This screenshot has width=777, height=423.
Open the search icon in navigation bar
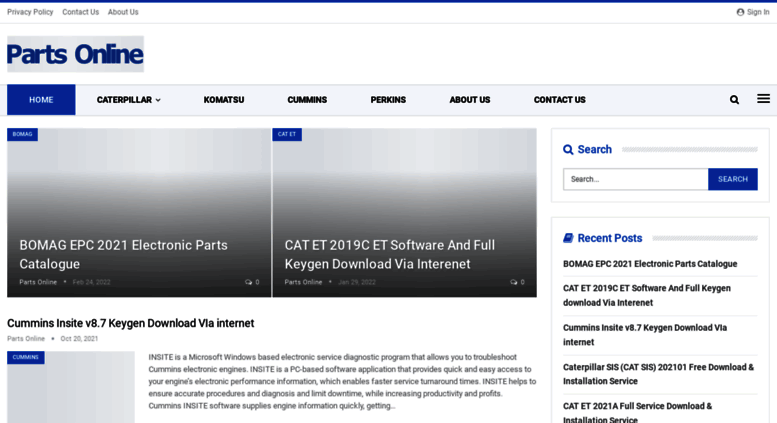pos(734,100)
